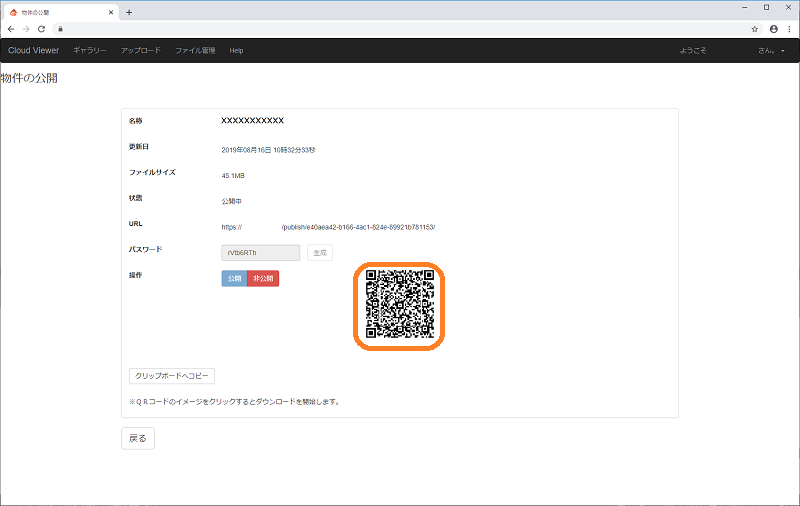Reload the page with the refresh icon
This screenshot has width=800, height=506.
[x=42, y=29]
